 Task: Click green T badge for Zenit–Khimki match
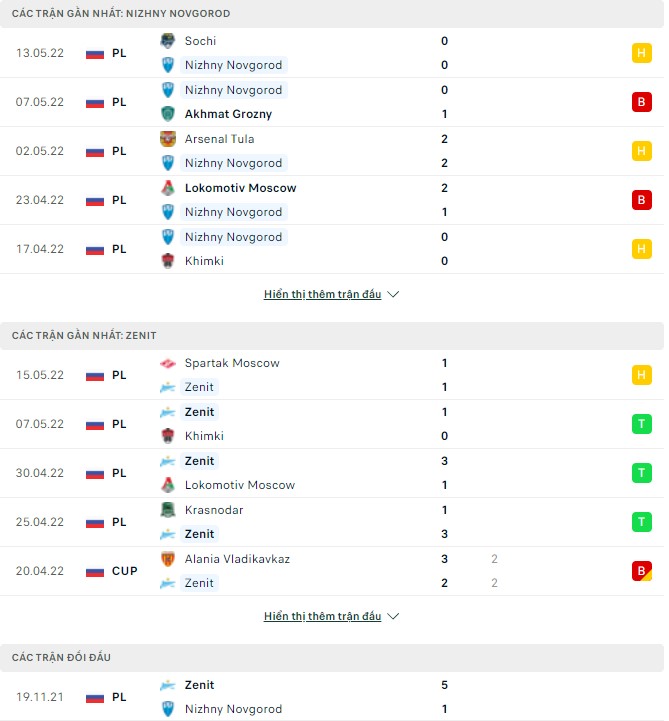641,424
